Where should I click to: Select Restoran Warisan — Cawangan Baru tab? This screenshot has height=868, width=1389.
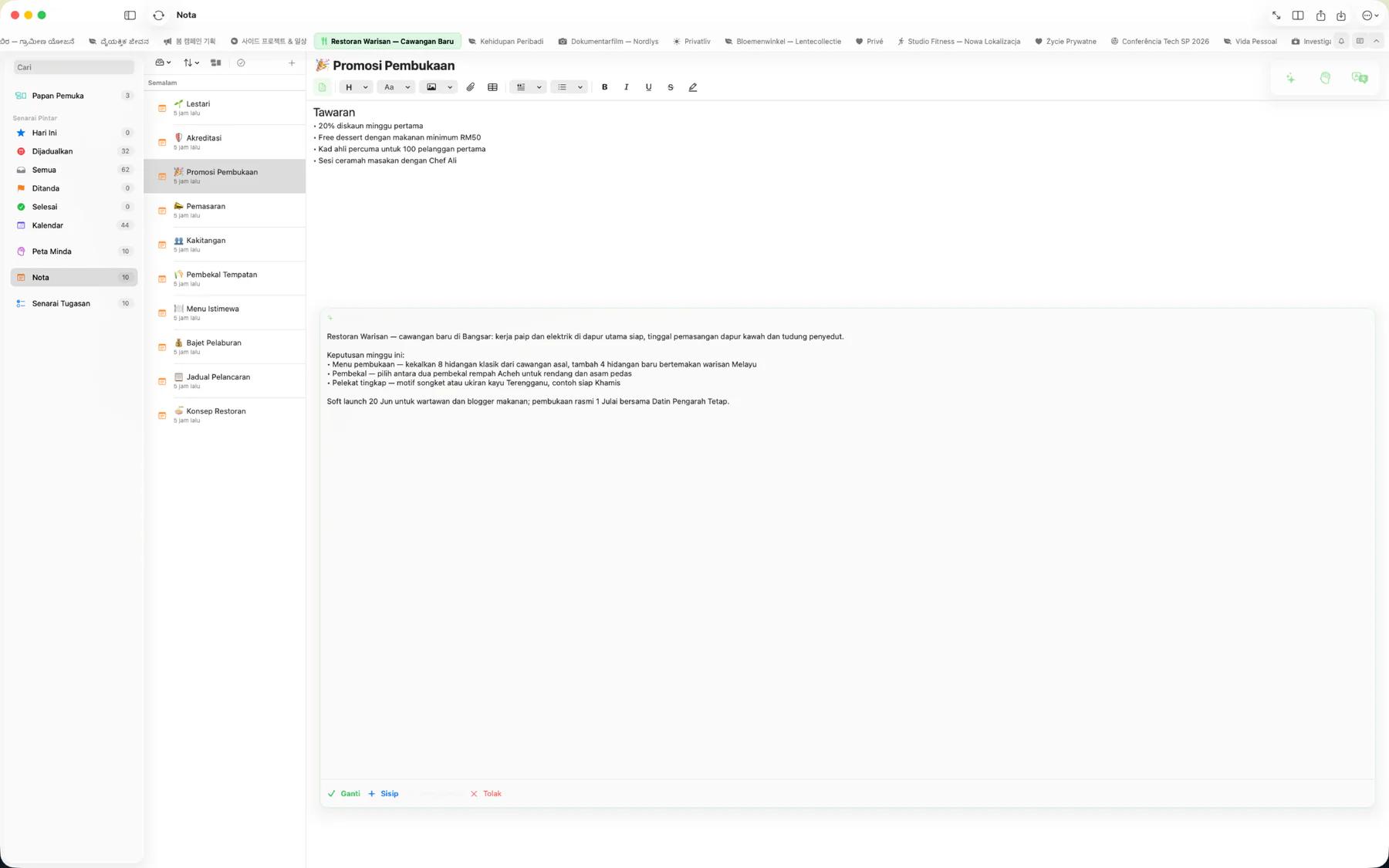click(387, 42)
